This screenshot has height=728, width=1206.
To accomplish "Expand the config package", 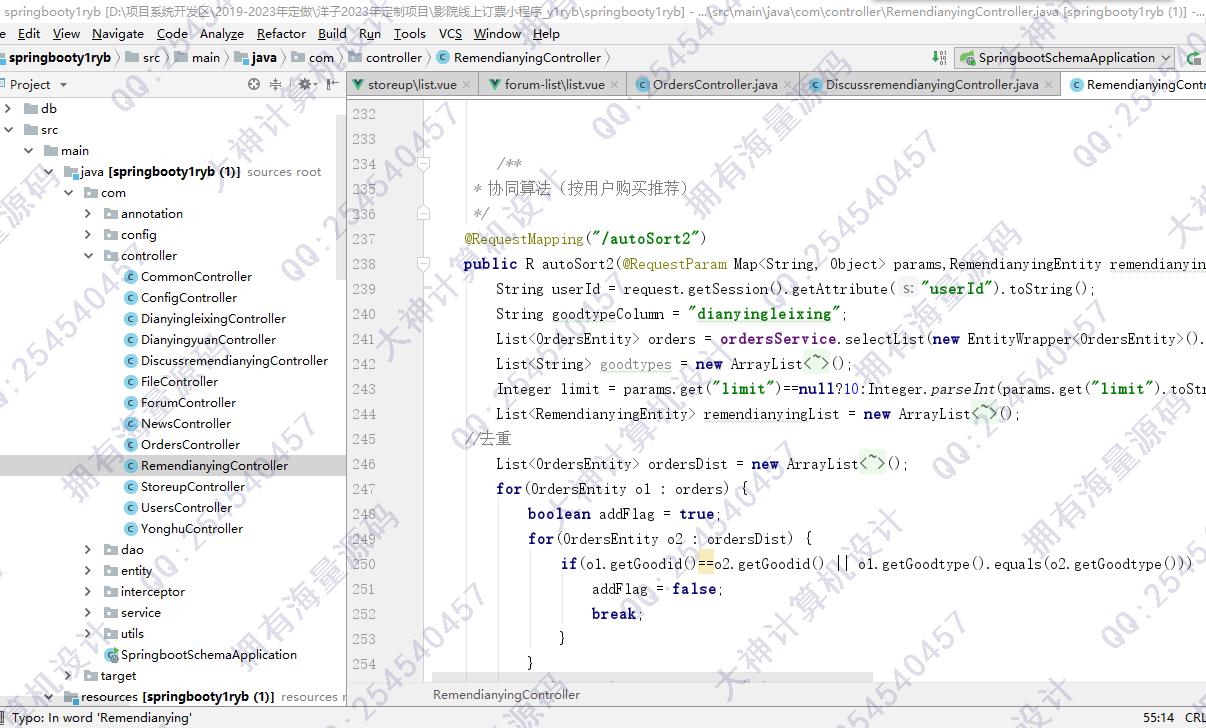I will click(x=87, y=235).
